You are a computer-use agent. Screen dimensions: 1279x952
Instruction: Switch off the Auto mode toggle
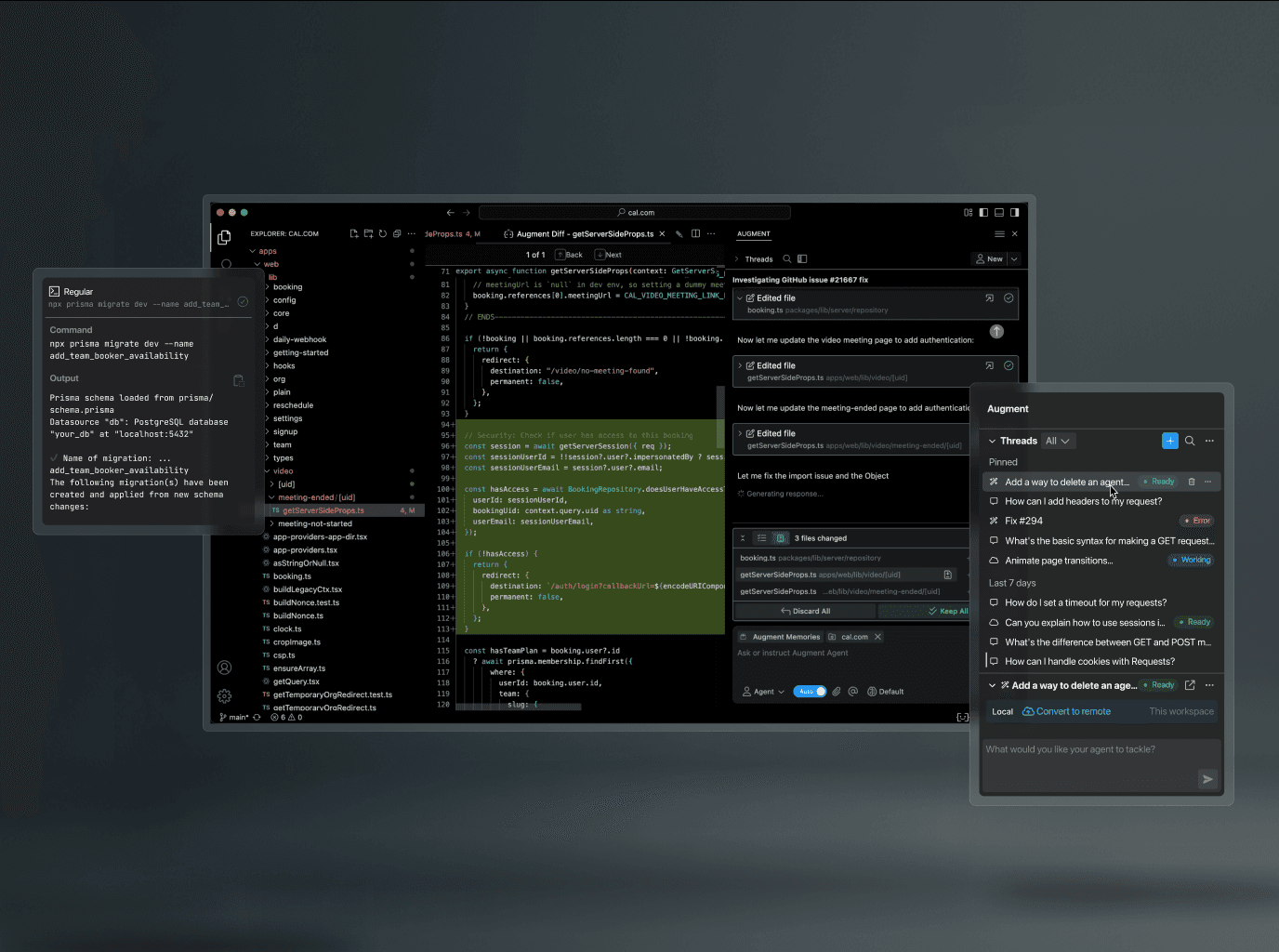[x=810, y=691]
